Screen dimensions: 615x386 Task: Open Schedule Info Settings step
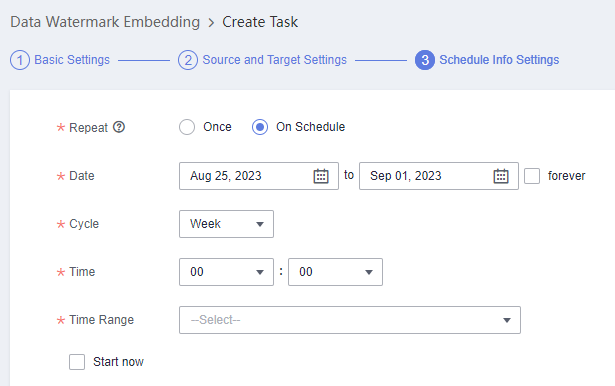click(x=499, y=60)
